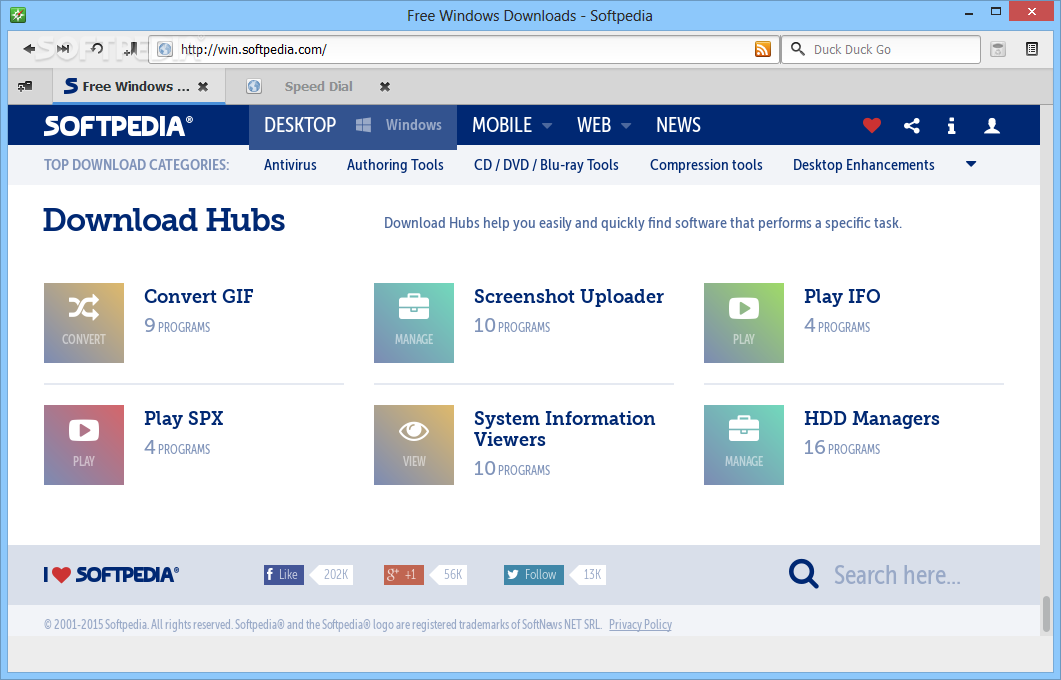This screenshot has height=680, width=1061.
Task: Click the 56K plus-one count
Action: click(x=451, y=574)
